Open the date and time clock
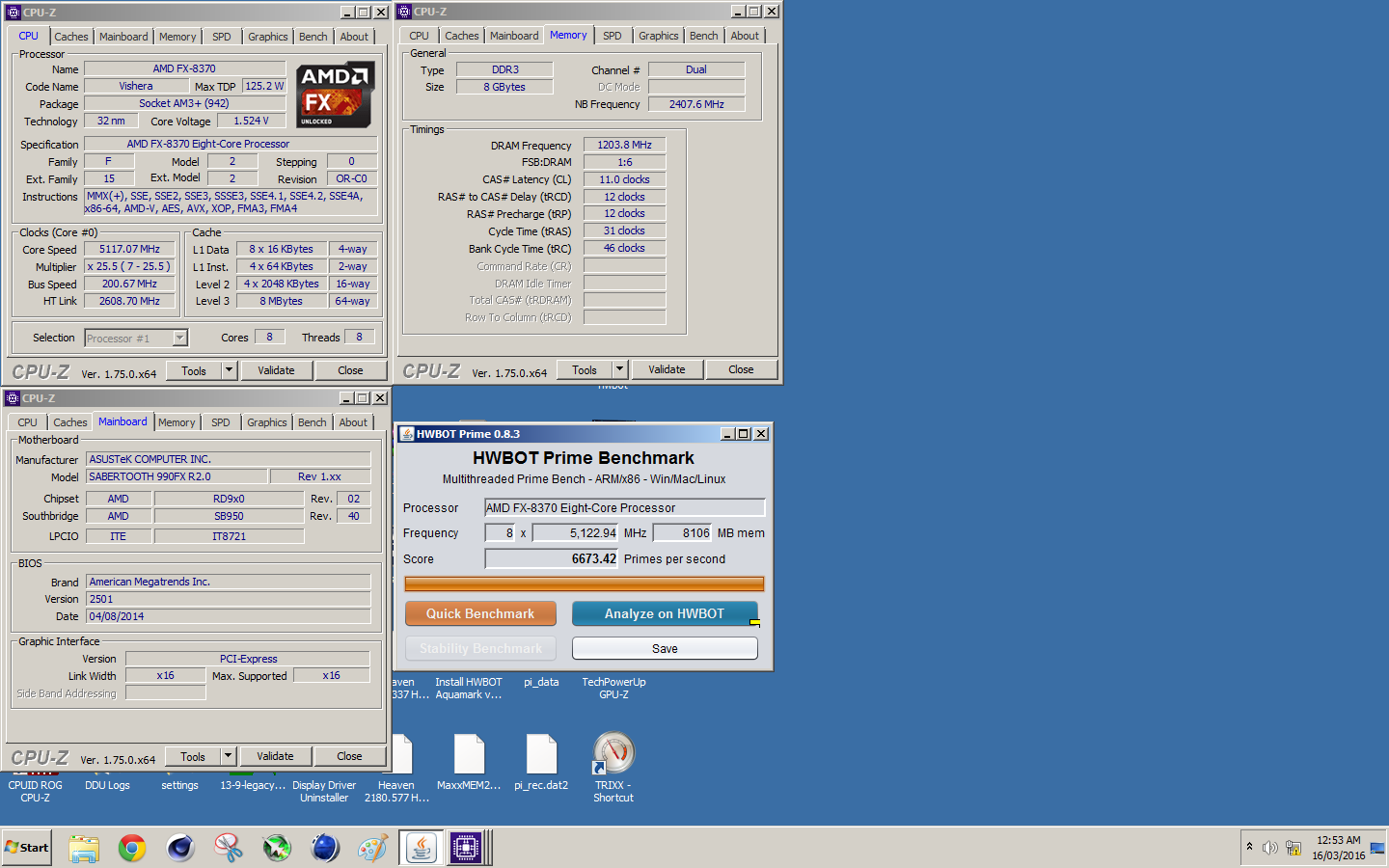Viewport: 1389px width, 868px height. 1338,848
